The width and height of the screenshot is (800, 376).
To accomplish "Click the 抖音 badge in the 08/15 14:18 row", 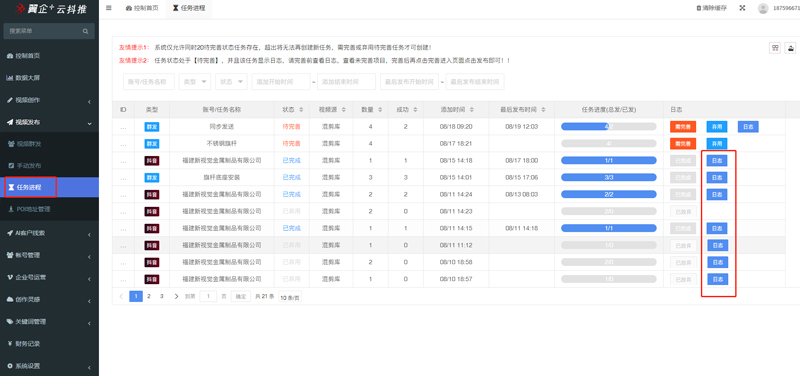I will 152,161.
